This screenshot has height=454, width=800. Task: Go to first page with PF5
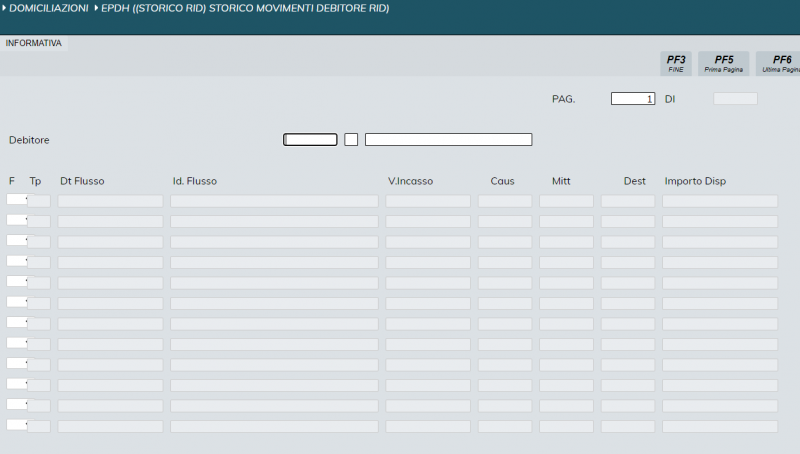[723, 63]
